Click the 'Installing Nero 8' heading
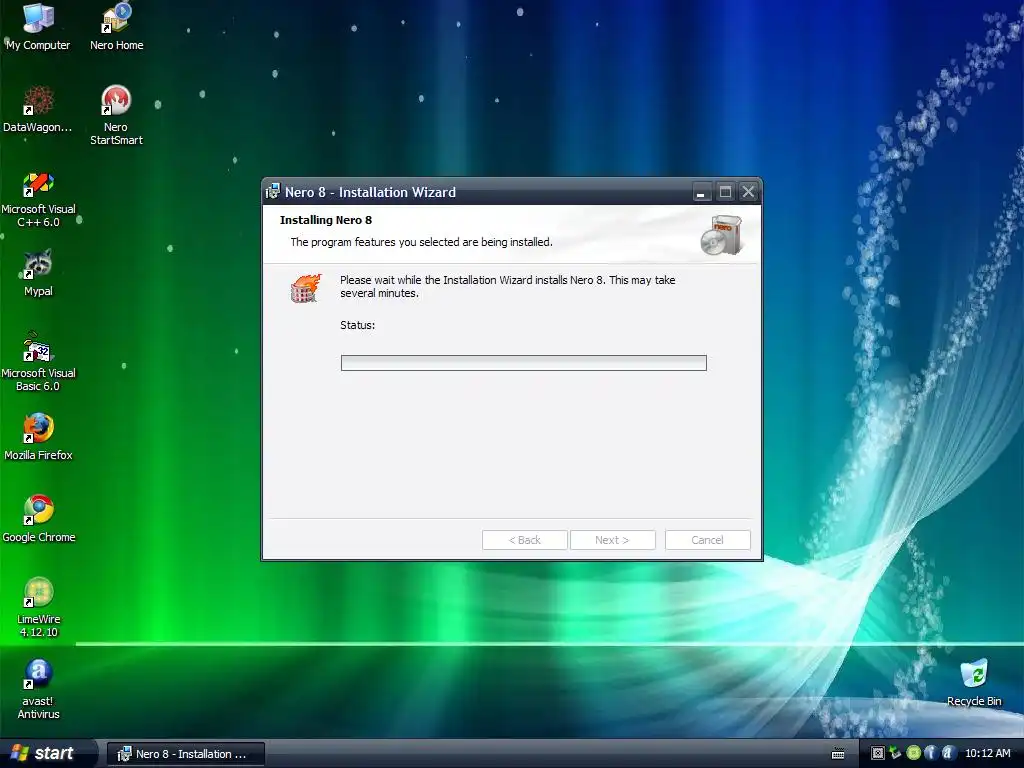 (326, 220)
